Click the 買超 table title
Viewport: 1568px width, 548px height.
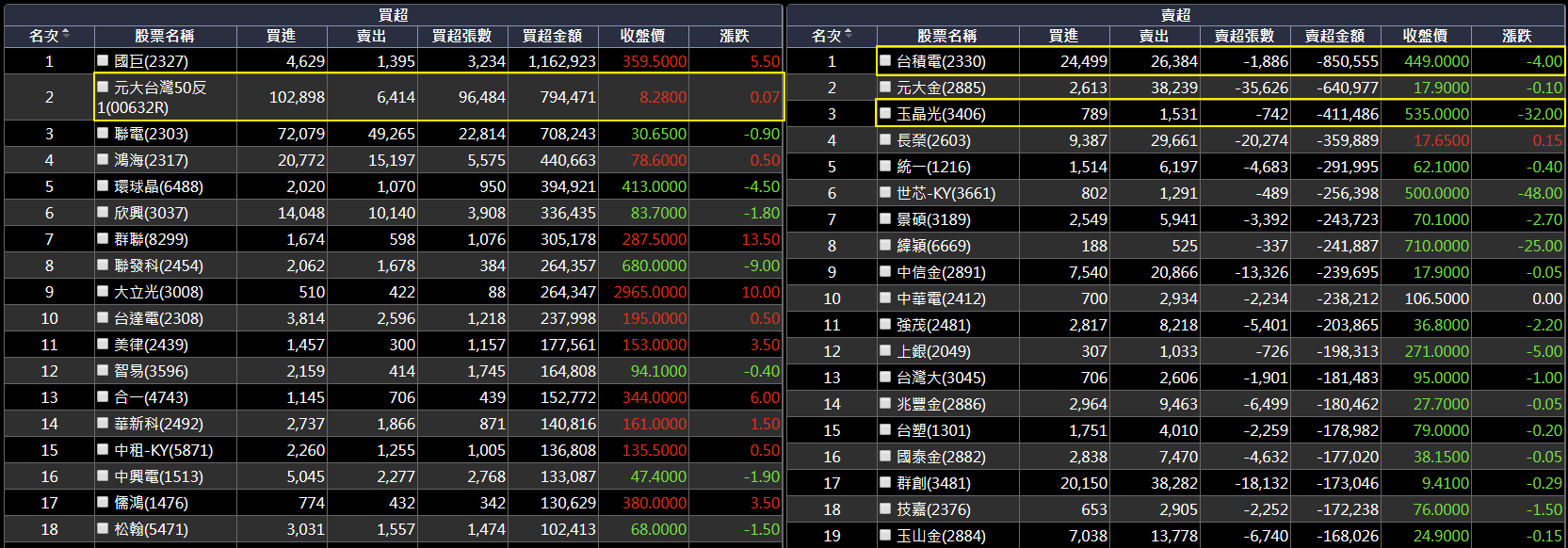393,14
